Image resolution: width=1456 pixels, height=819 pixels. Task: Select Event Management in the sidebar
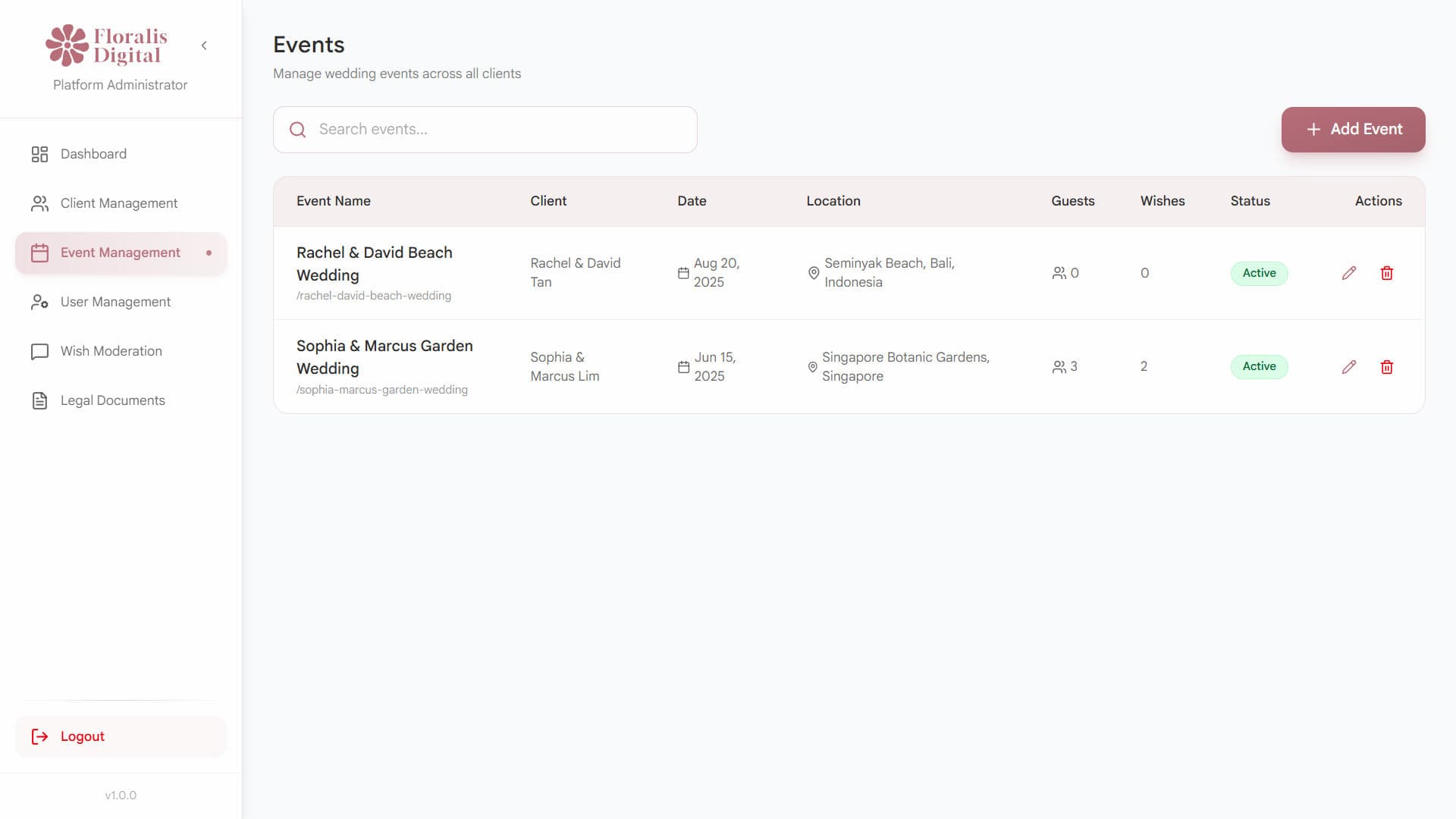click(121, 253)
